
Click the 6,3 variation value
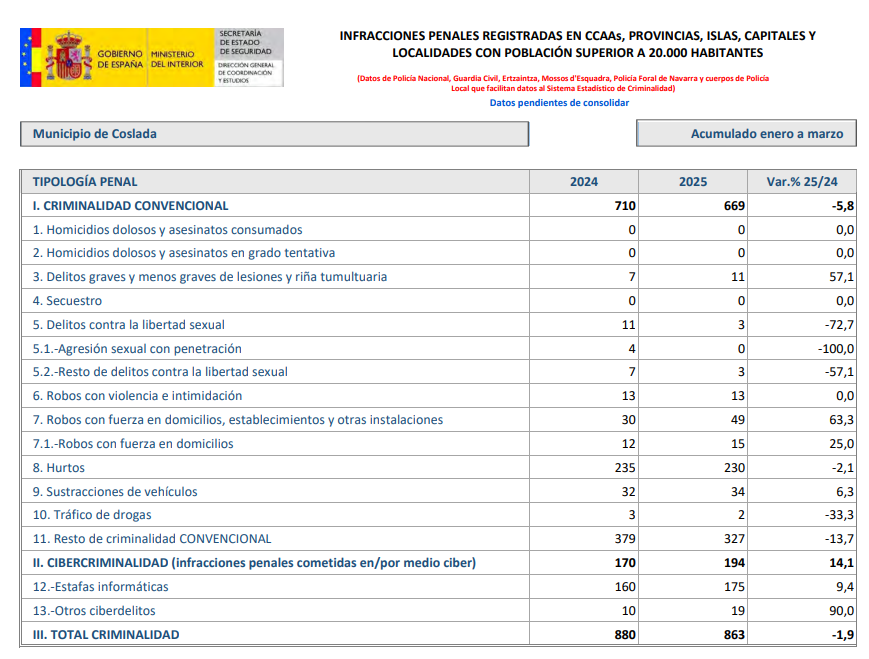[845, 491]
